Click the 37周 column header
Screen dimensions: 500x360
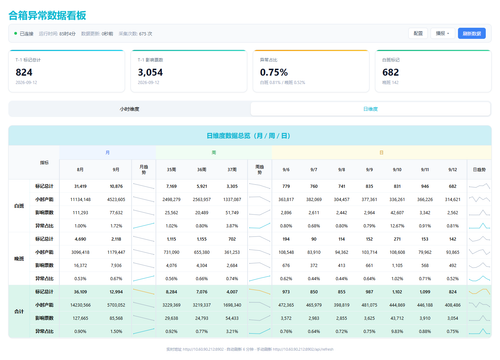(x=232, y=170)
